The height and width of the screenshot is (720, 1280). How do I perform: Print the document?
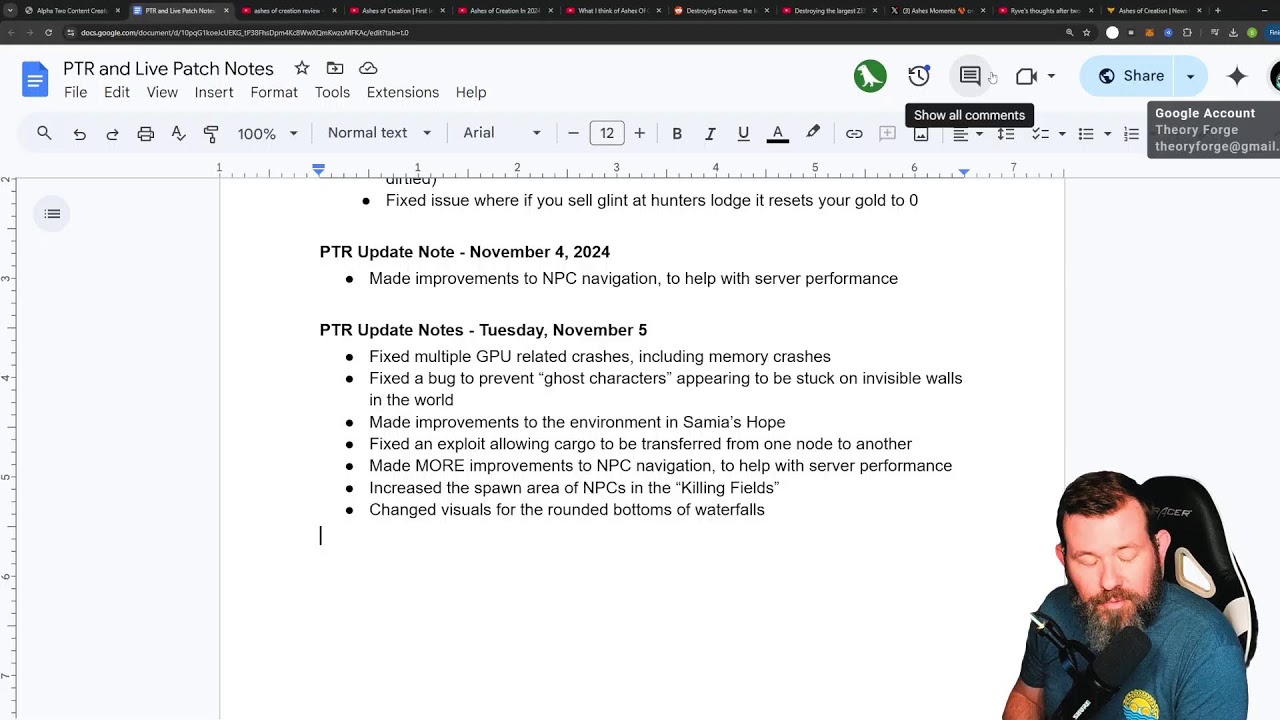coord(146,133)
